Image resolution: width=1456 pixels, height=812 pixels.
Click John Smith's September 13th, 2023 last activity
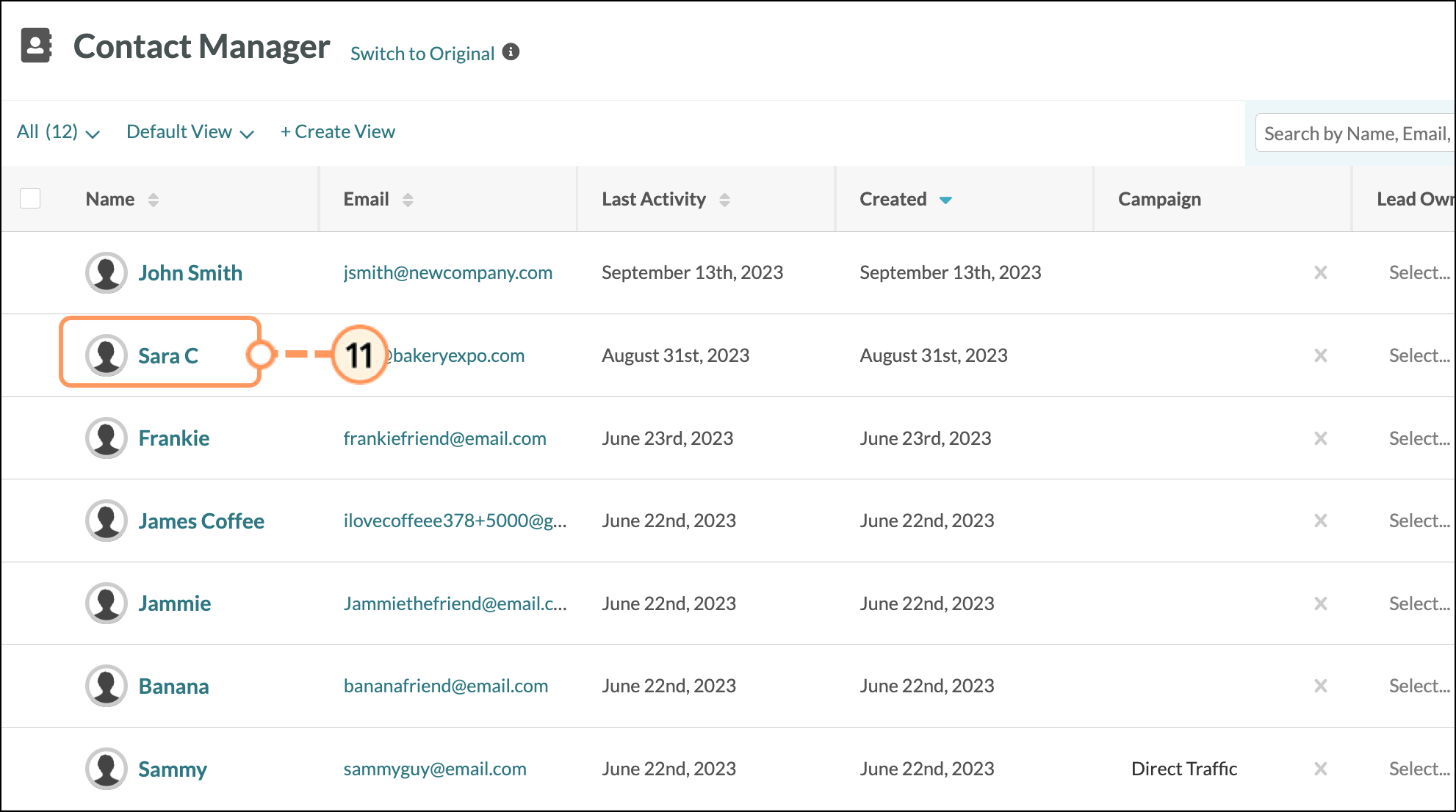pos(693,272)
